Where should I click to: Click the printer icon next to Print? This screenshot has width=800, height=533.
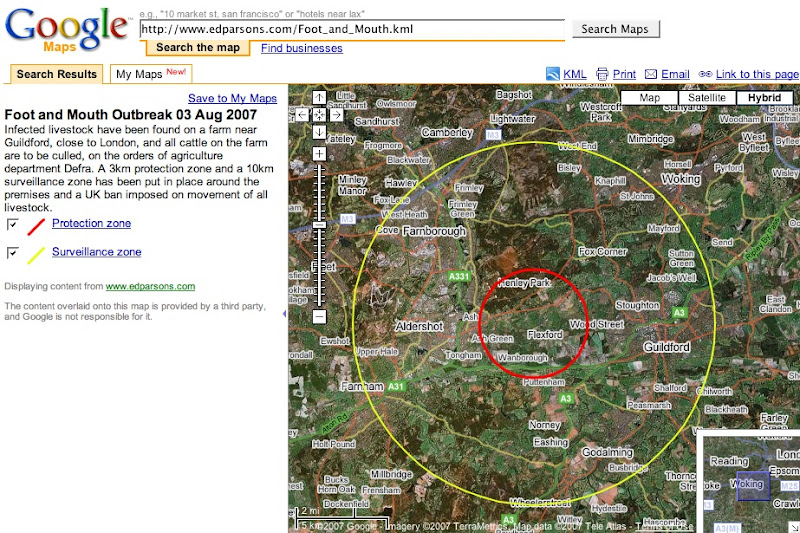coord(602,74)
